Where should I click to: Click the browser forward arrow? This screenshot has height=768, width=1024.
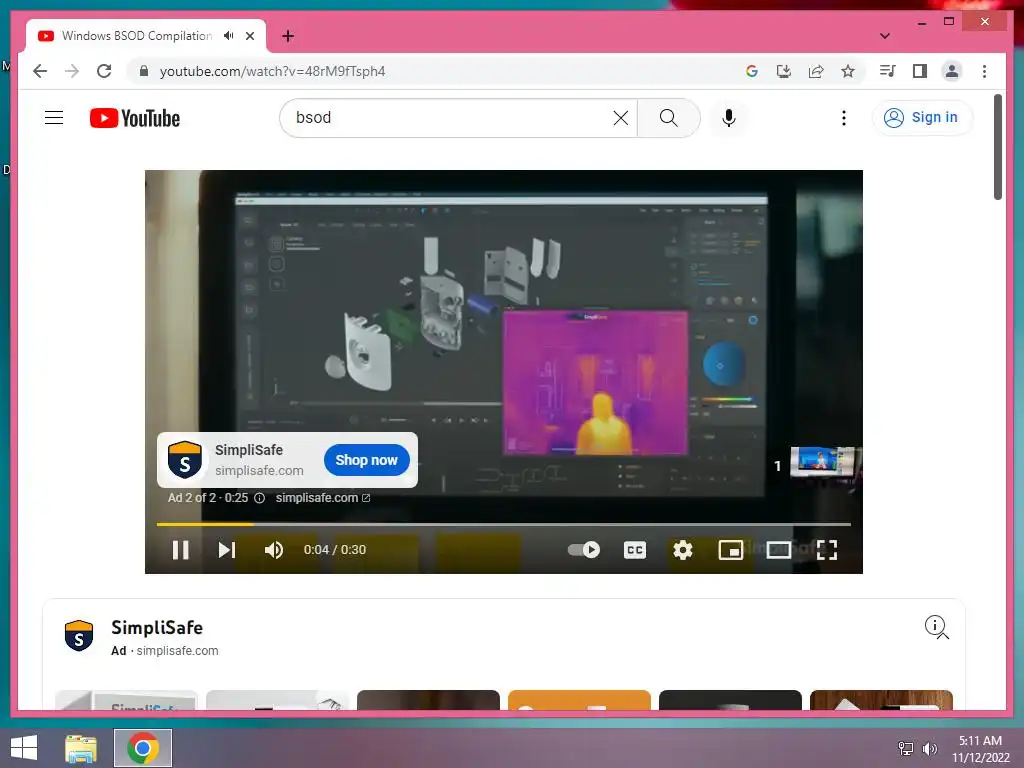click(72, 71)
